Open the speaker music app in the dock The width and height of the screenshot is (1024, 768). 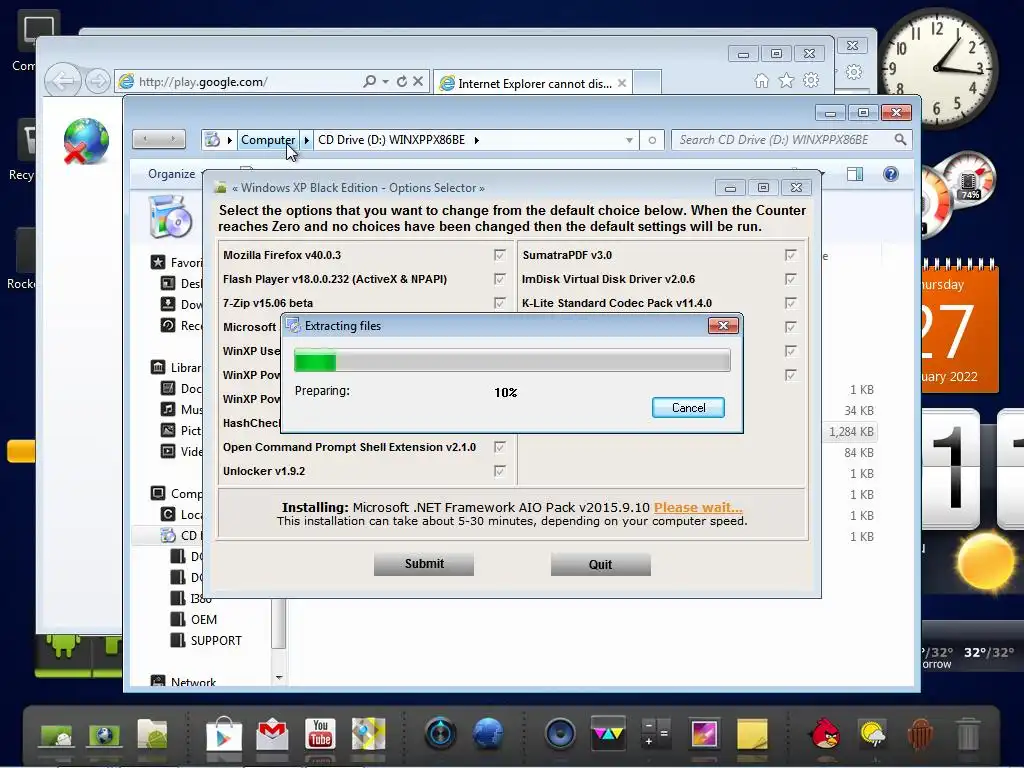[560, 733]
